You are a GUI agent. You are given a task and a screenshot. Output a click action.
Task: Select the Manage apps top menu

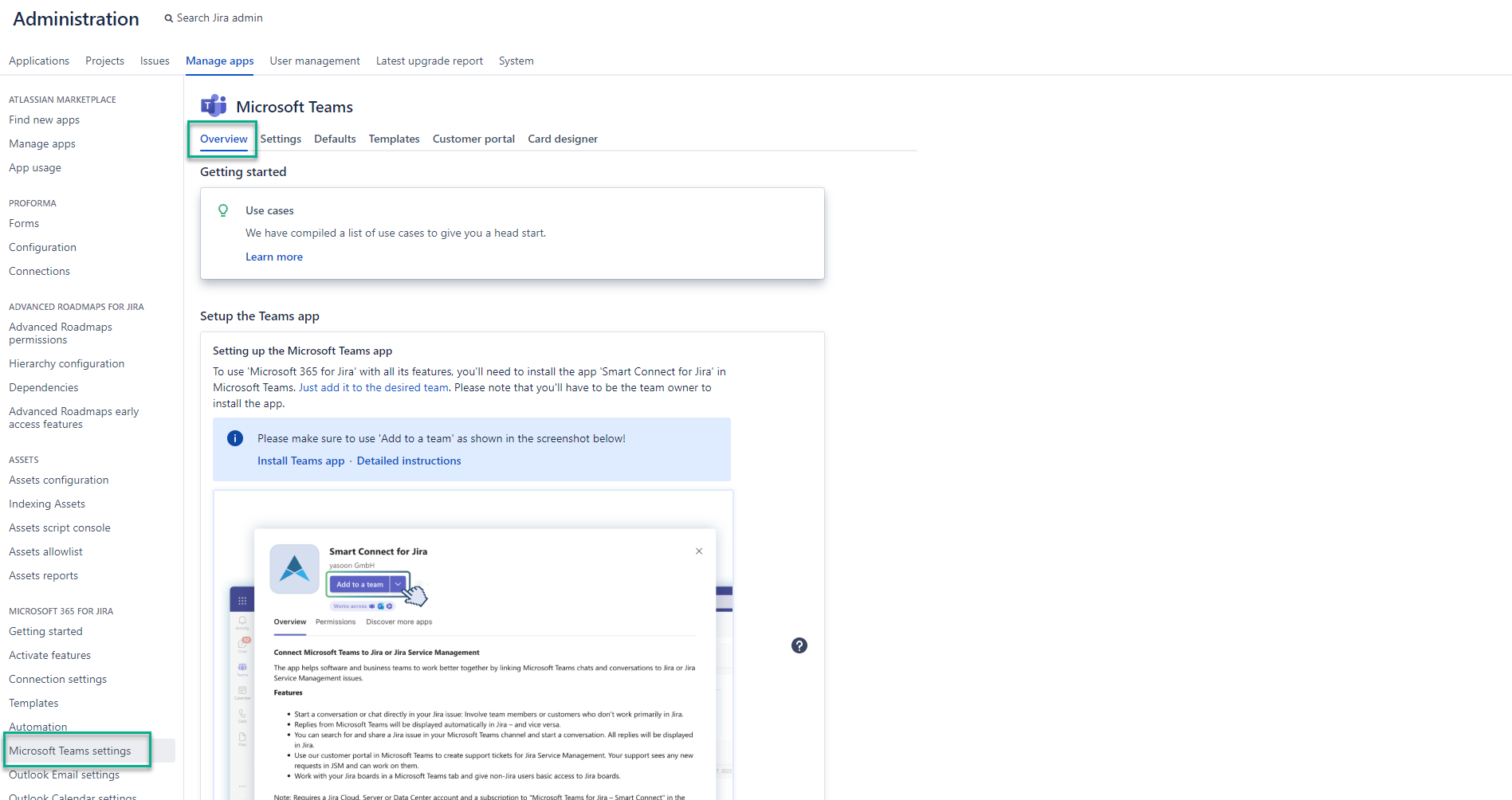(219, 61)
